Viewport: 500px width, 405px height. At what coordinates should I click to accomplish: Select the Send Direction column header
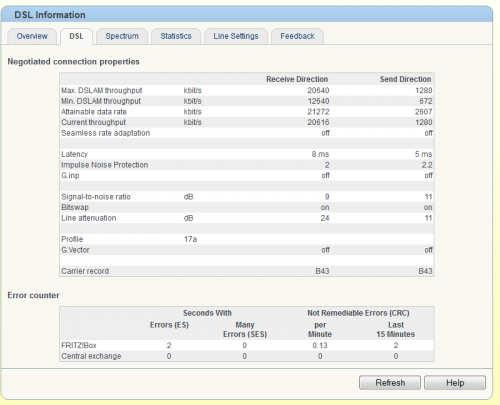(405, 79)
